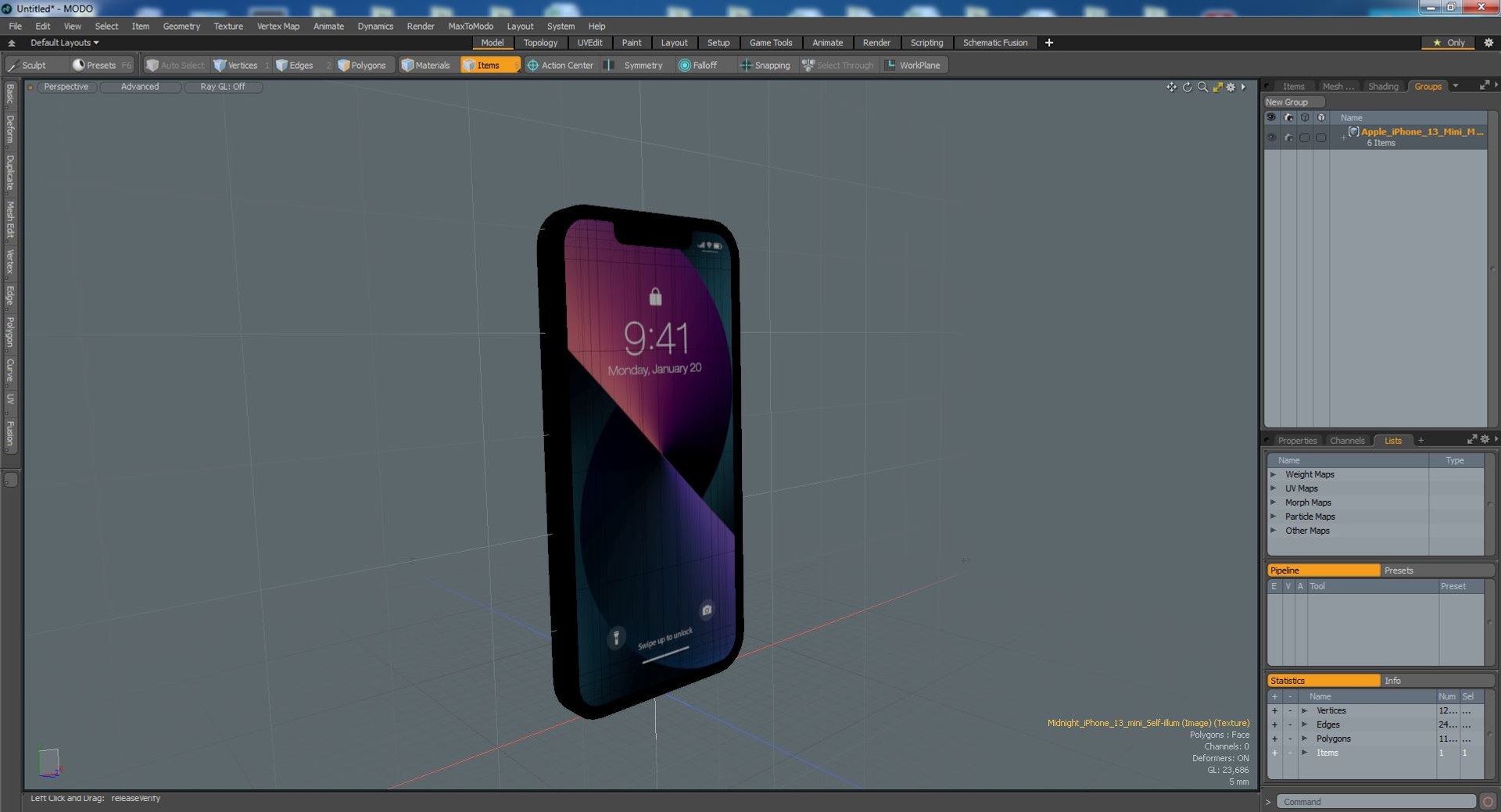The height and width of the screenshot is (812, 1501).
Task: Expand the UV Maps list
Action: click(1274, 488)
